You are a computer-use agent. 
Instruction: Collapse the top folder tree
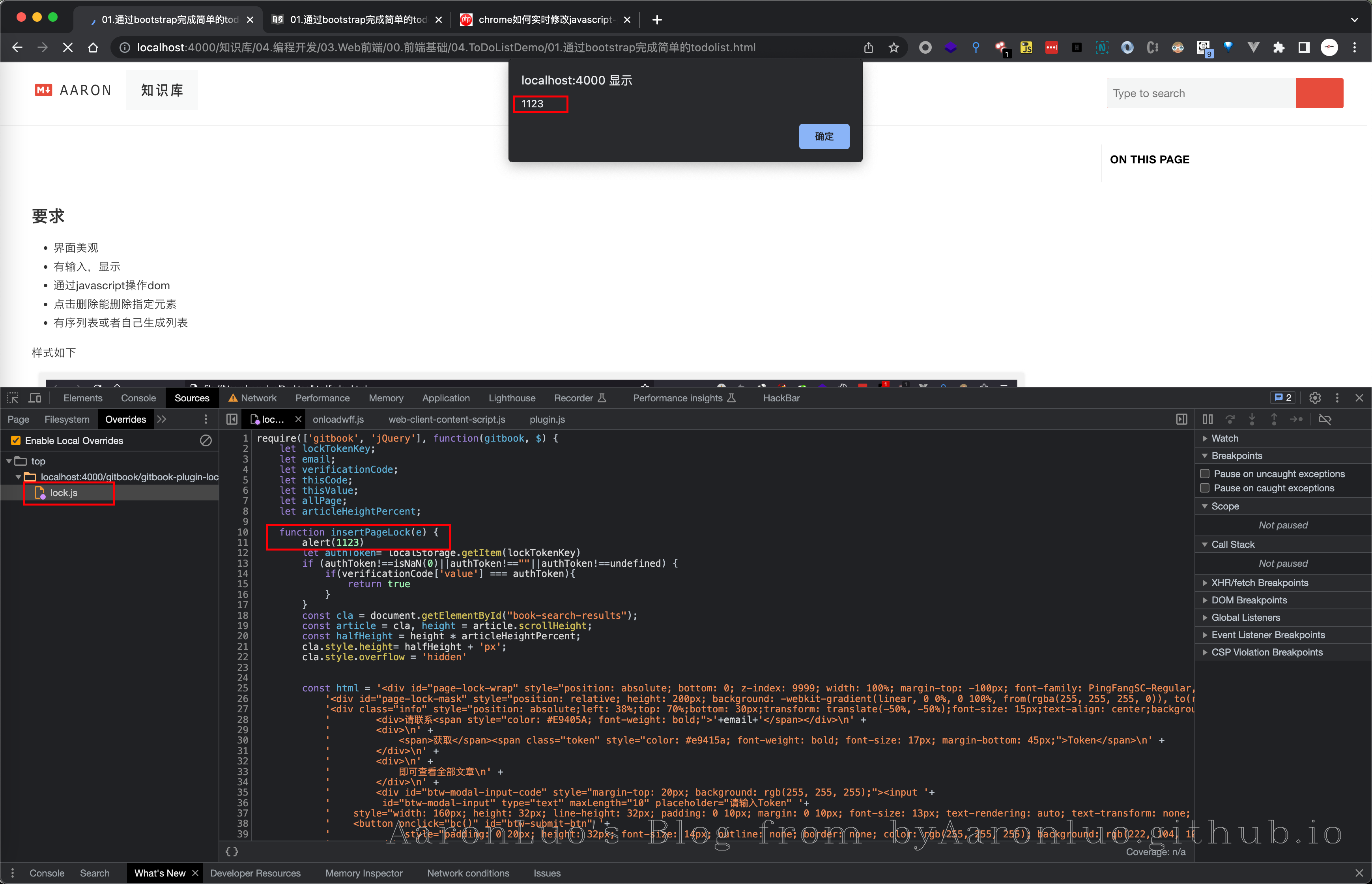point(9,461)
